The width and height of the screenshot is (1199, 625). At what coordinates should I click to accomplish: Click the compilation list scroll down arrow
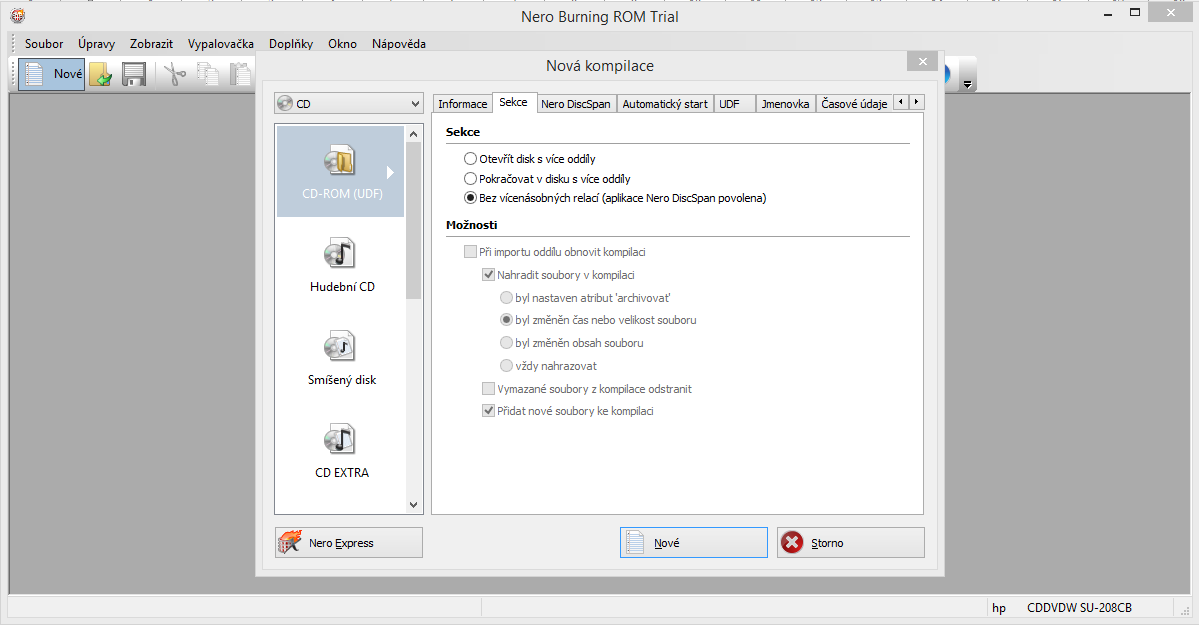tap(414, 505)
